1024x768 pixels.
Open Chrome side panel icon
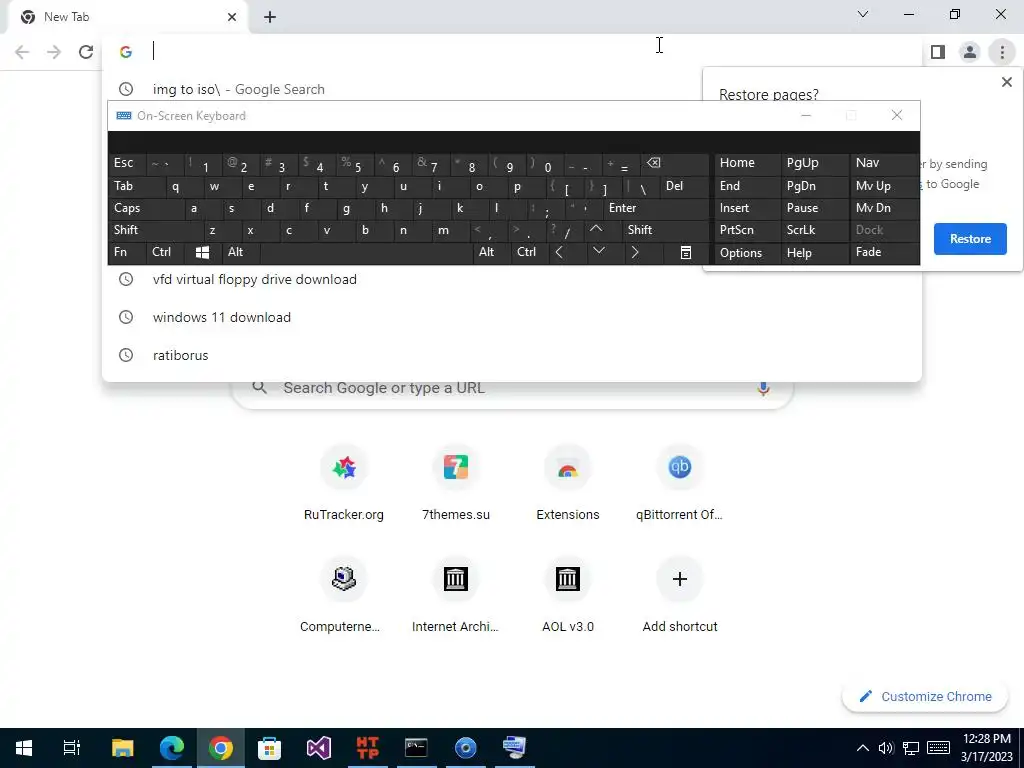(x=938, y=52)
